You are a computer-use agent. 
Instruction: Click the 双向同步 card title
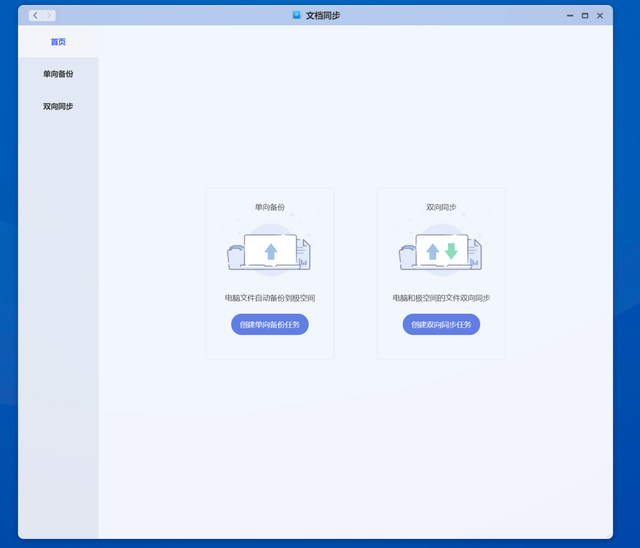[441, 207]
